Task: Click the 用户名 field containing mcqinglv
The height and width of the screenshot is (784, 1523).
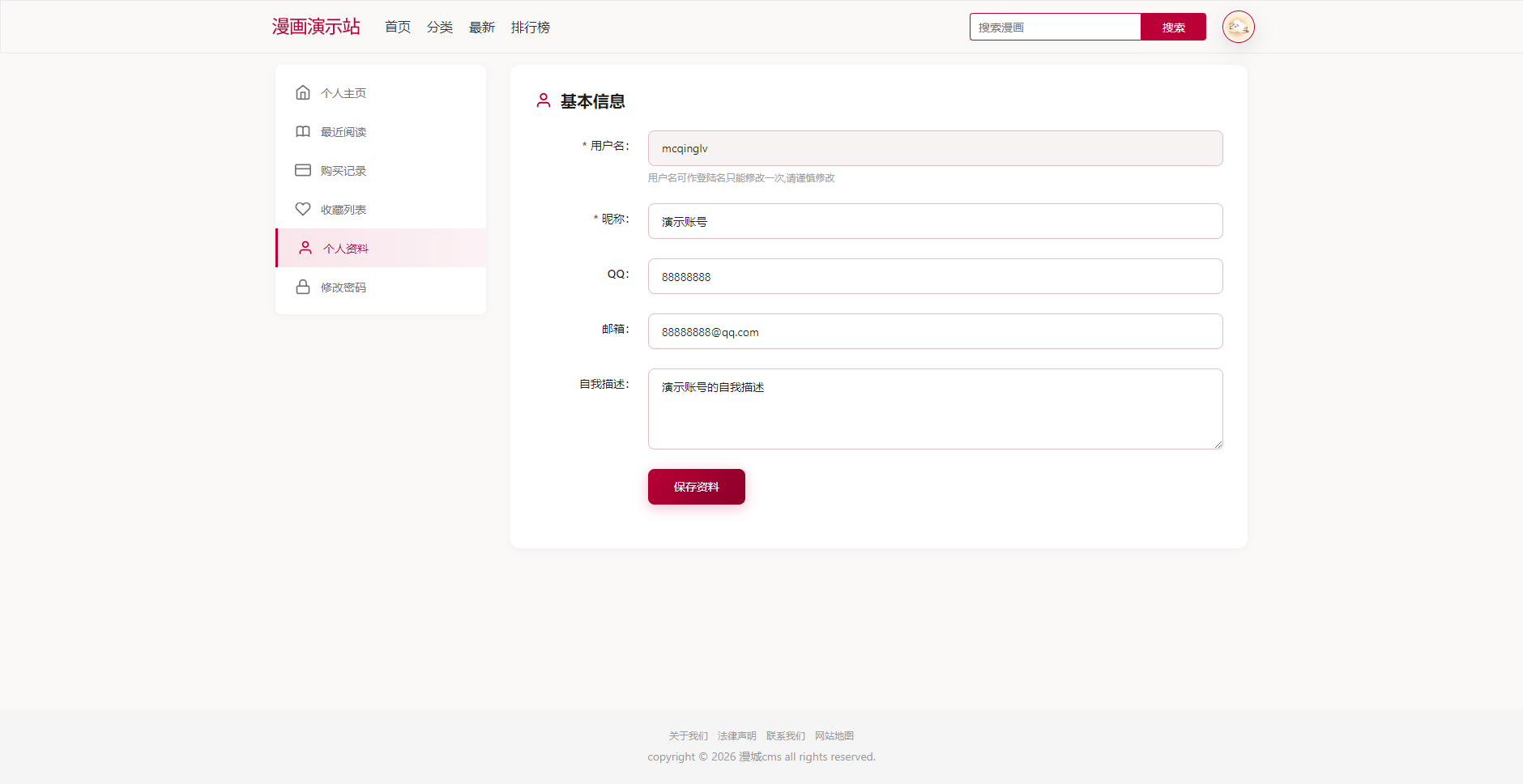Action: [x=935, y=148]
